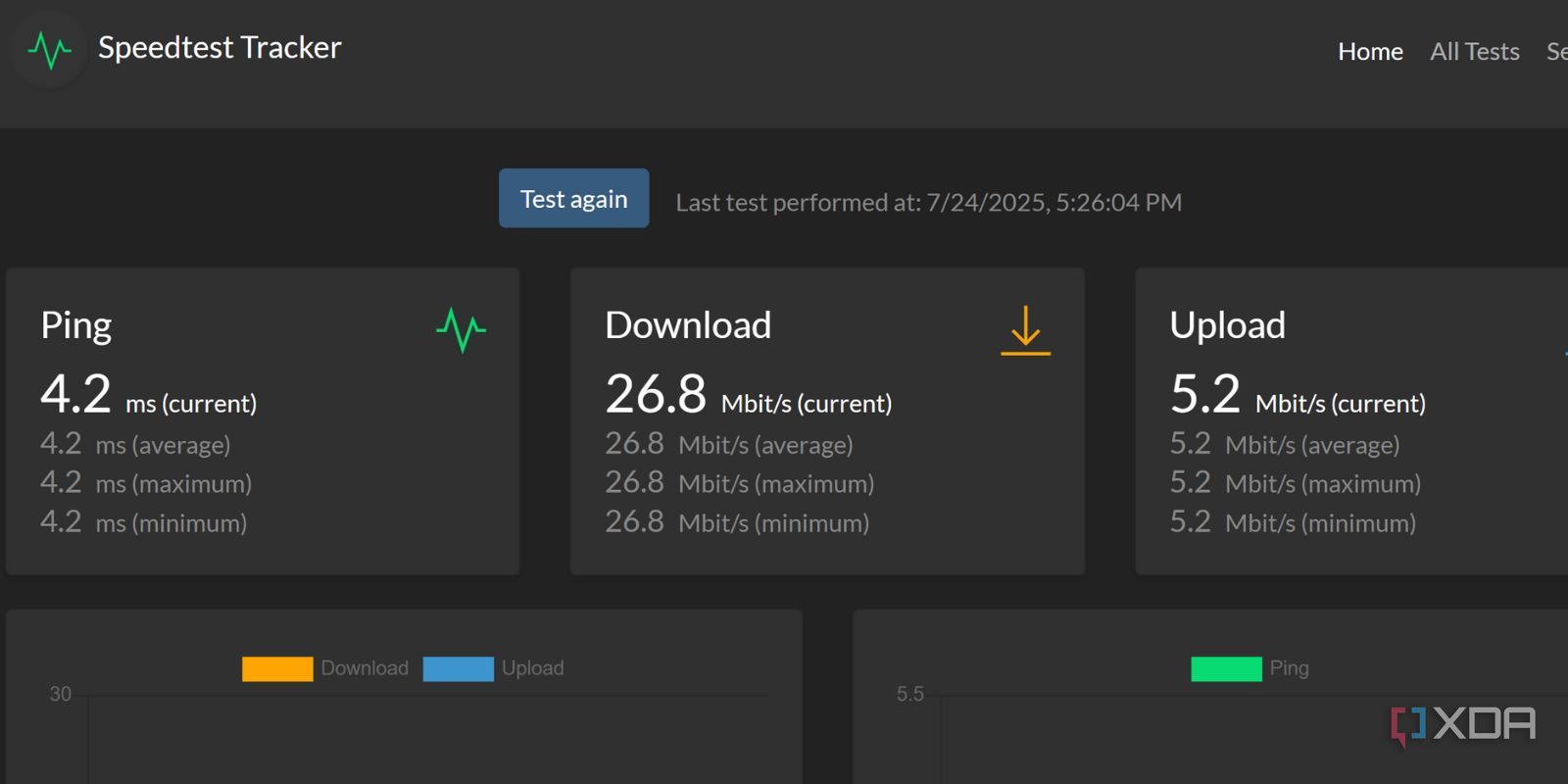Screen dimensions: 1568x784
Task: Select the '5.2 Mbit/s (average)' upload value
Action: point(1285,444)
